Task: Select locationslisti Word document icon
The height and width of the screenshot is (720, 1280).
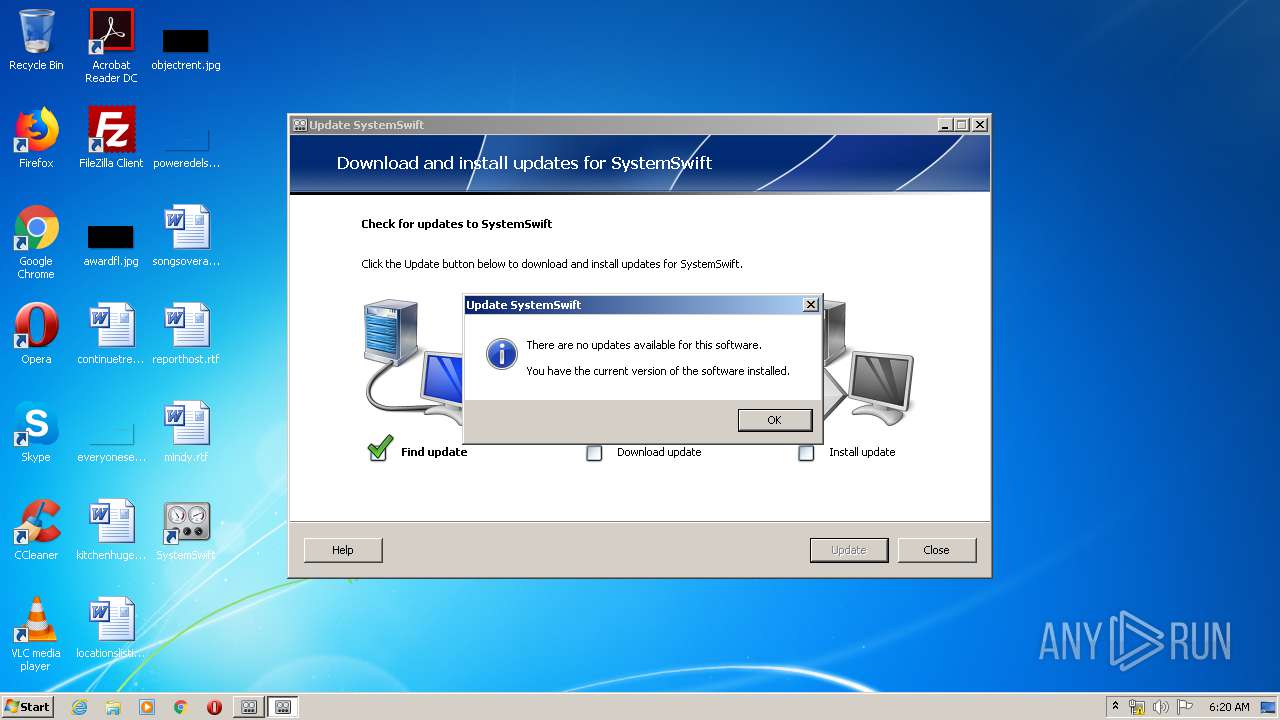Action: tap(111, 628)
